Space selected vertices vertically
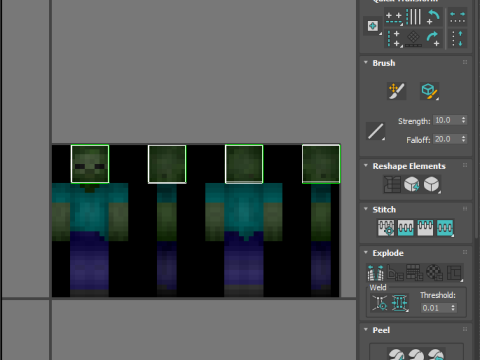This screenshot has width=480, height=360. tap(457, 39)
